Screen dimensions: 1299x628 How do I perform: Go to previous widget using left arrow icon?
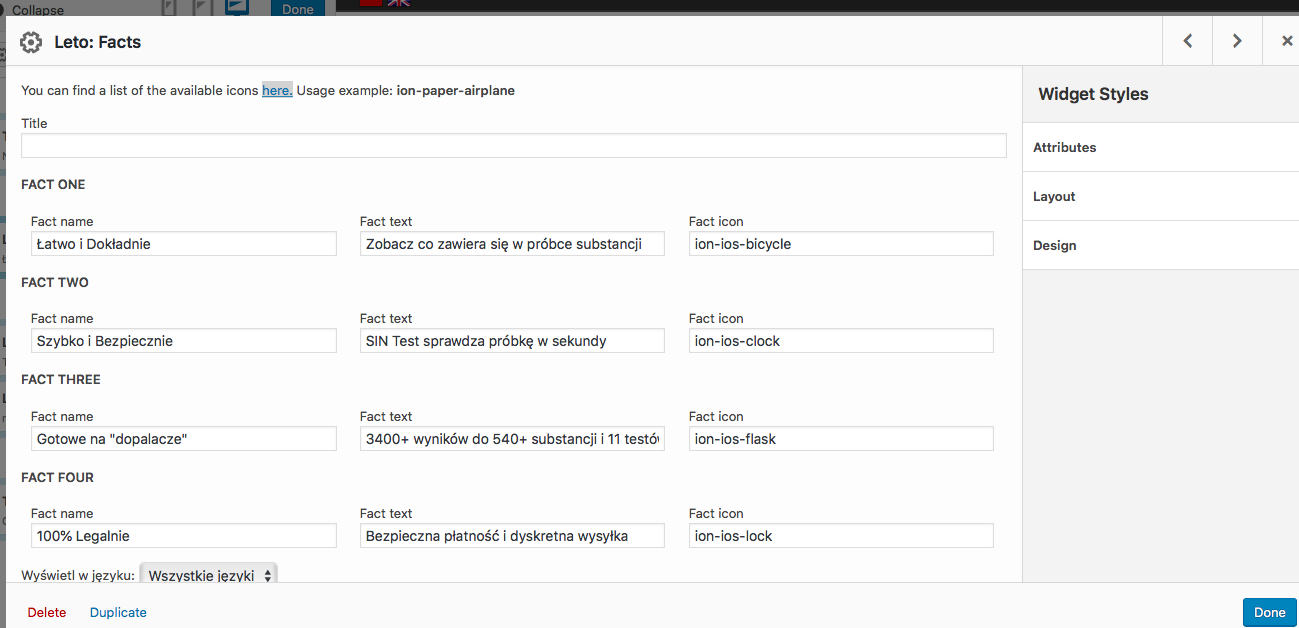[x=1187, y=41]
